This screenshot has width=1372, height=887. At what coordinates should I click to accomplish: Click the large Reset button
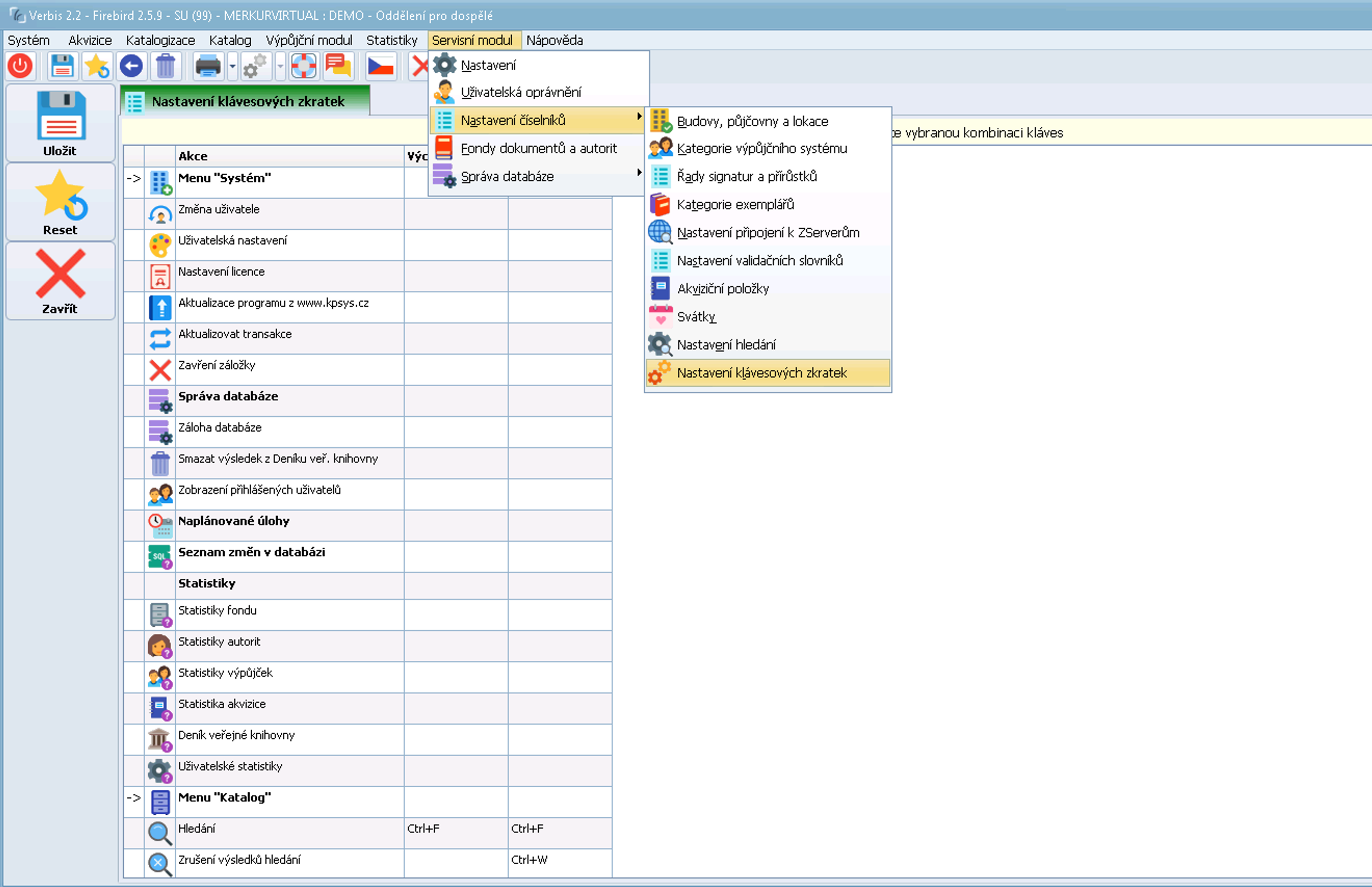pyautogui.click(x=60, y=202)
